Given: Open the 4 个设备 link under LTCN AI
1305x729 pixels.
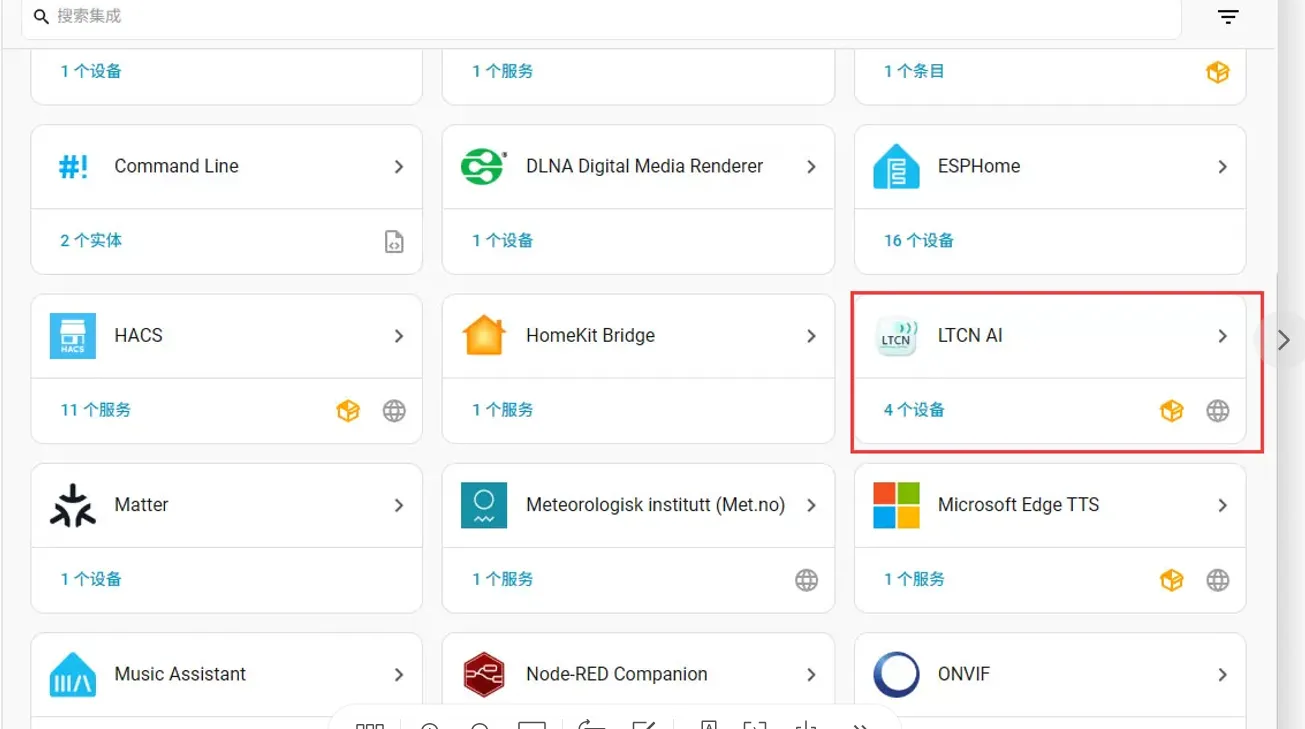Looking at the screenshot, I should pyautogui.click(x=915, y=410).
